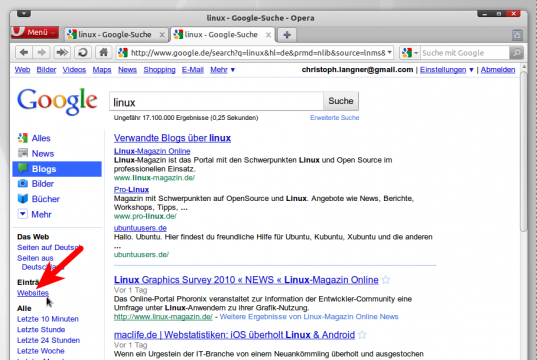This screenshot has height=360, width=537.
Task: Click the Suche button
Action: (x=341, y=101)
